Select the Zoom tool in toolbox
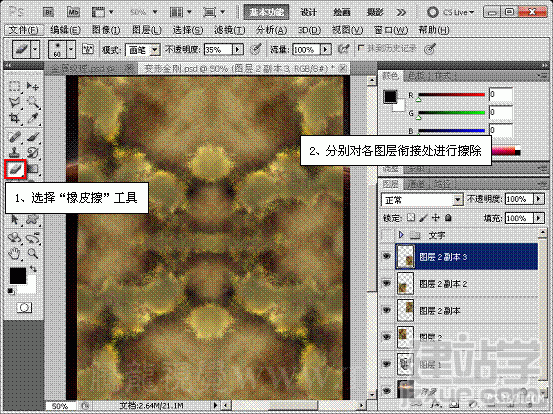This screenshot has height=414, width=553. click(x=33, y=253)
